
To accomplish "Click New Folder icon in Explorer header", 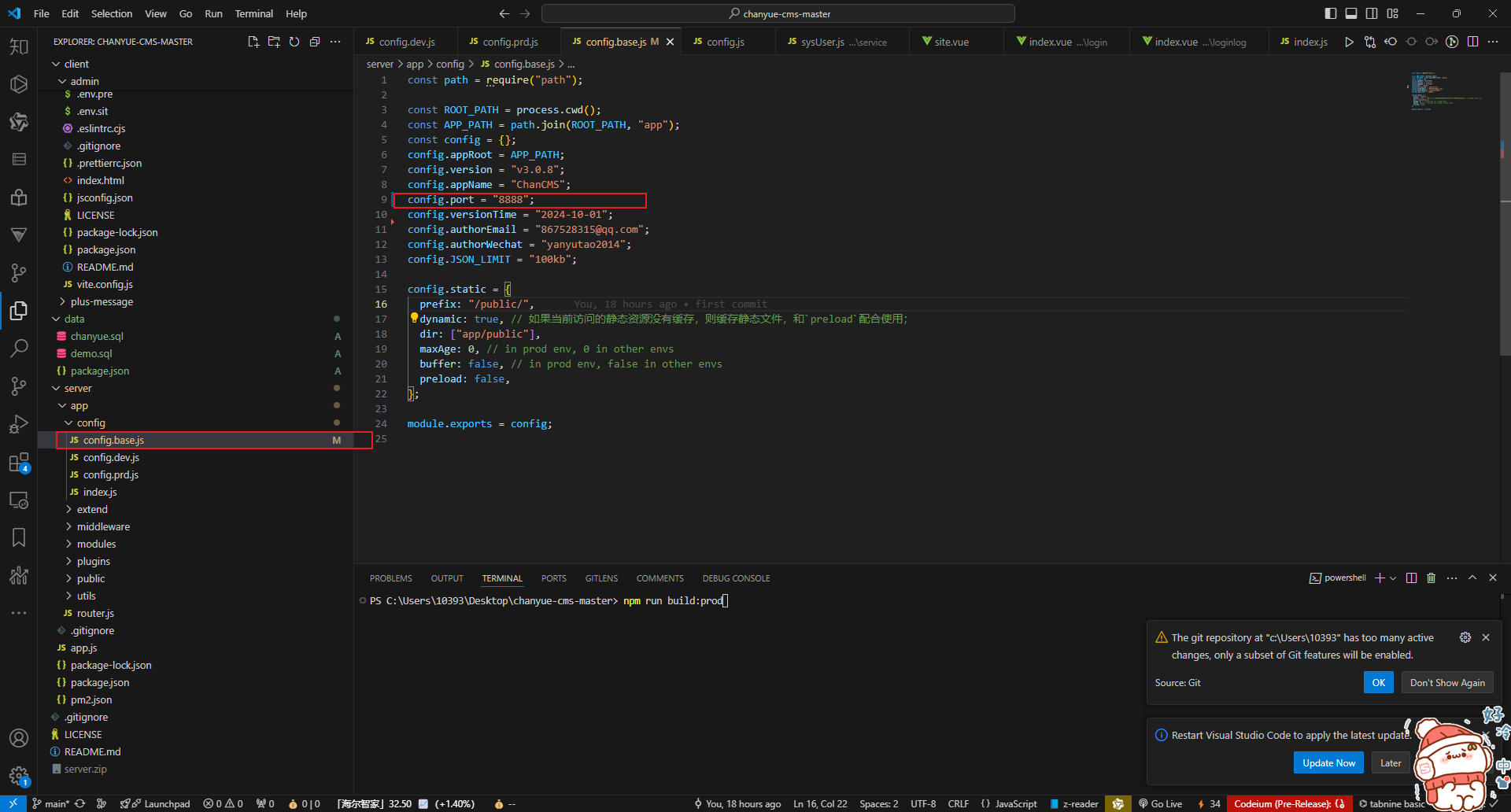I will pos(274,42).
